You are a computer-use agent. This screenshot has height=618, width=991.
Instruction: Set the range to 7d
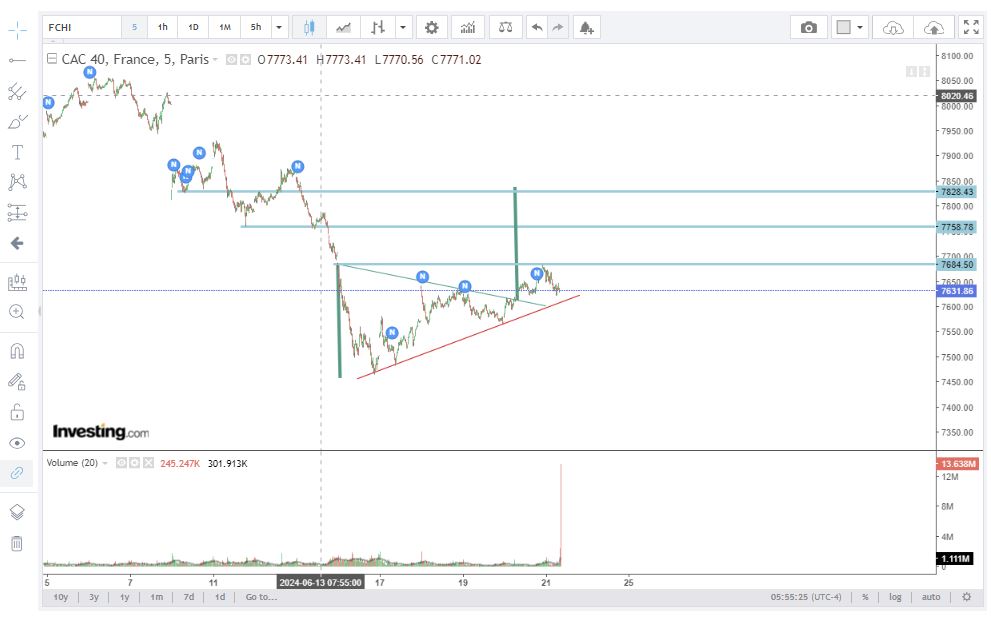pyautogui.click(x=188, y=597)
